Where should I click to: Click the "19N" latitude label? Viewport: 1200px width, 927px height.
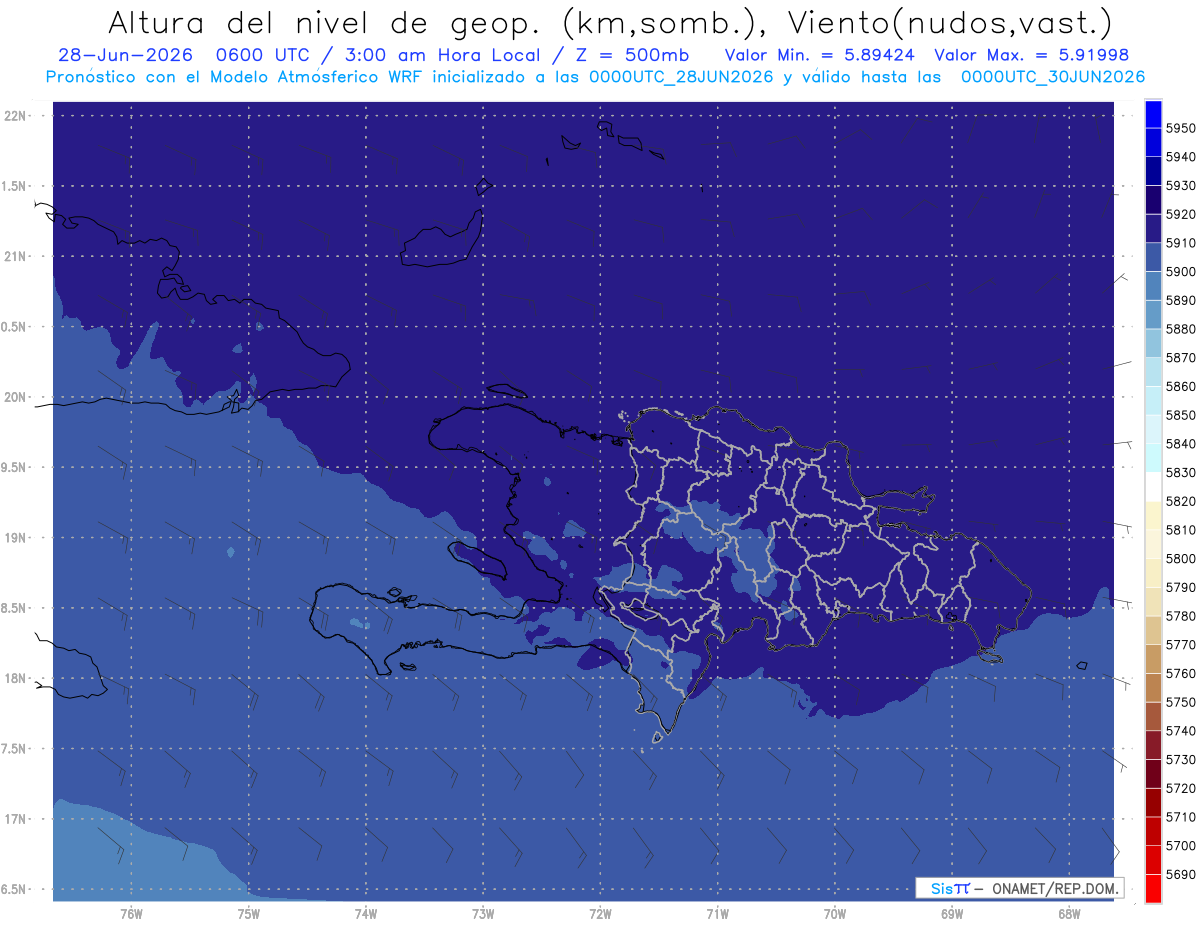point(17,537)
